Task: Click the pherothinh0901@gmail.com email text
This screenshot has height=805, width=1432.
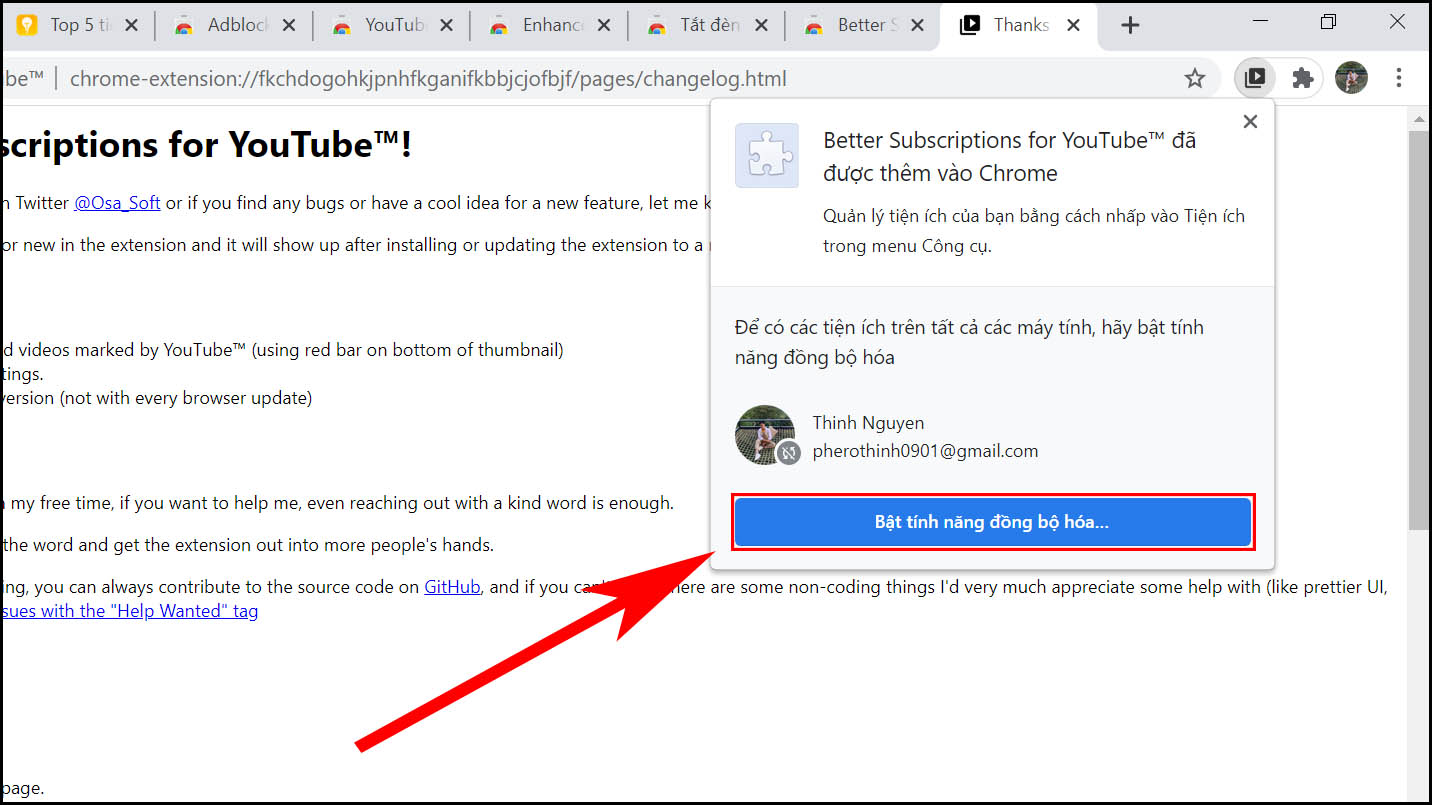Action: point(925,451)
